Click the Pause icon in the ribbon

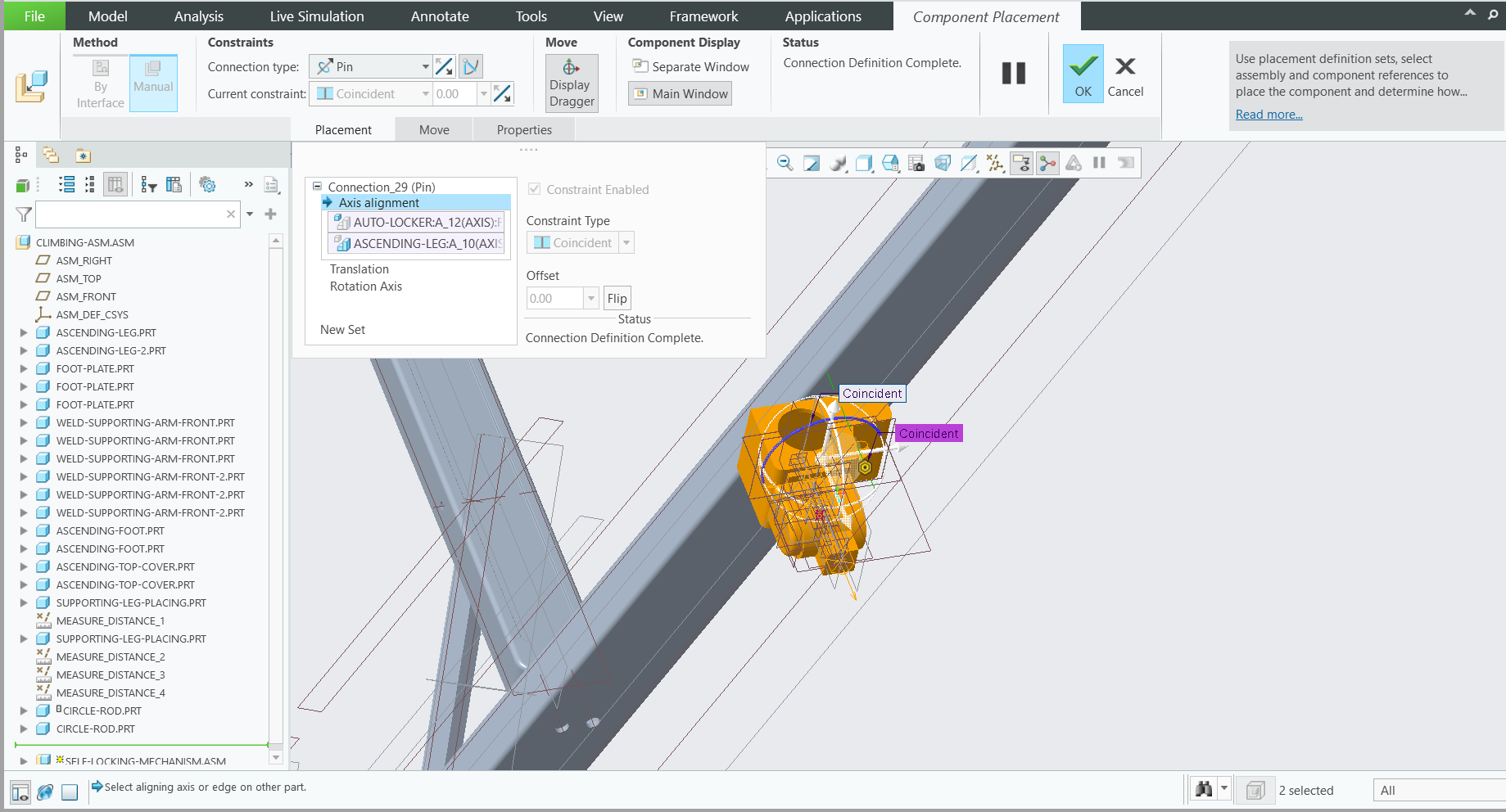(x=1013, y=74)
